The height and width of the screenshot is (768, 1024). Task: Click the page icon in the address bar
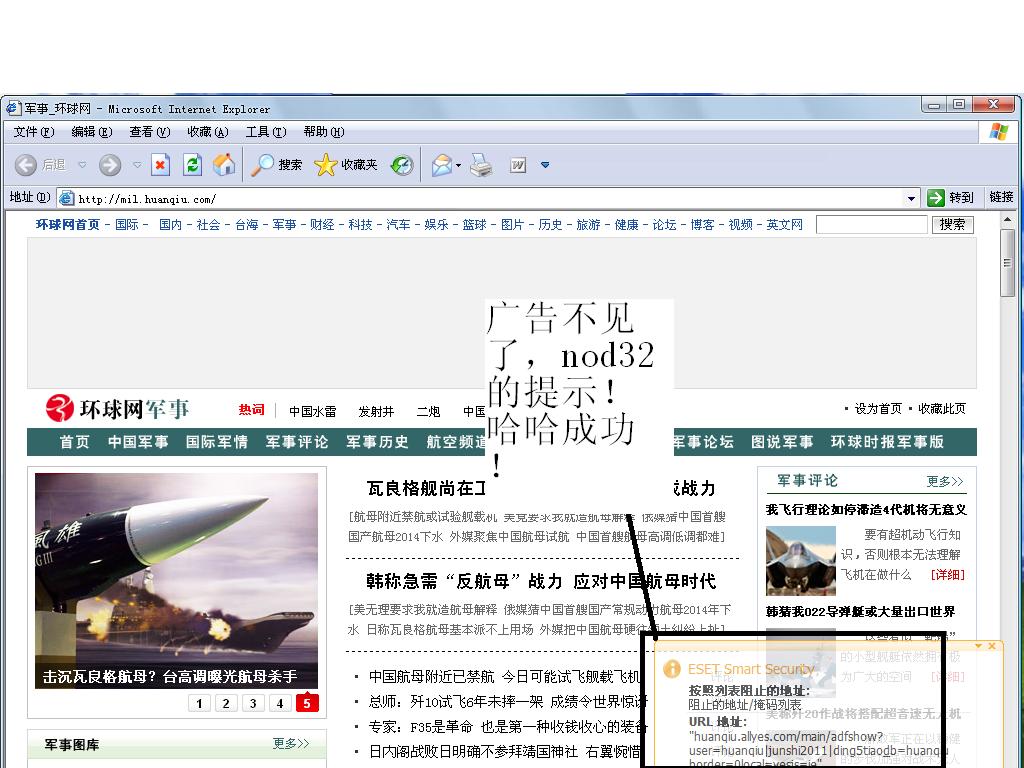66,197
